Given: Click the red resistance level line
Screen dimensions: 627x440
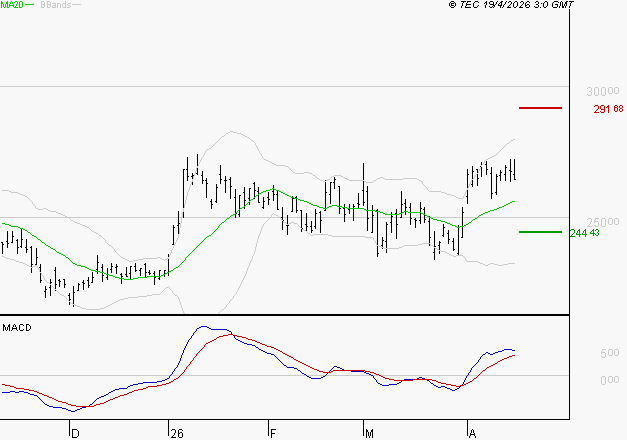Looking at the screenshot, I should tap(540, 108).
